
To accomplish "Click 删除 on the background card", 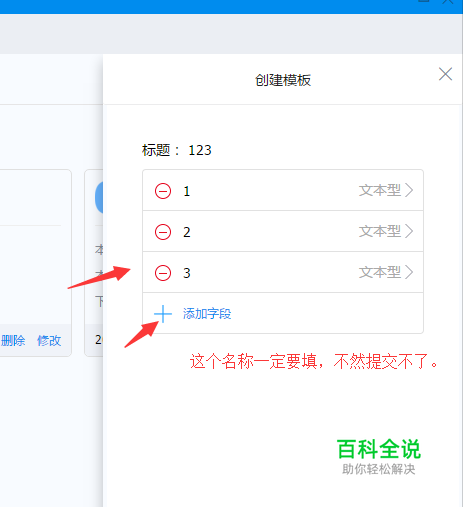I will [x=13, y=341].
